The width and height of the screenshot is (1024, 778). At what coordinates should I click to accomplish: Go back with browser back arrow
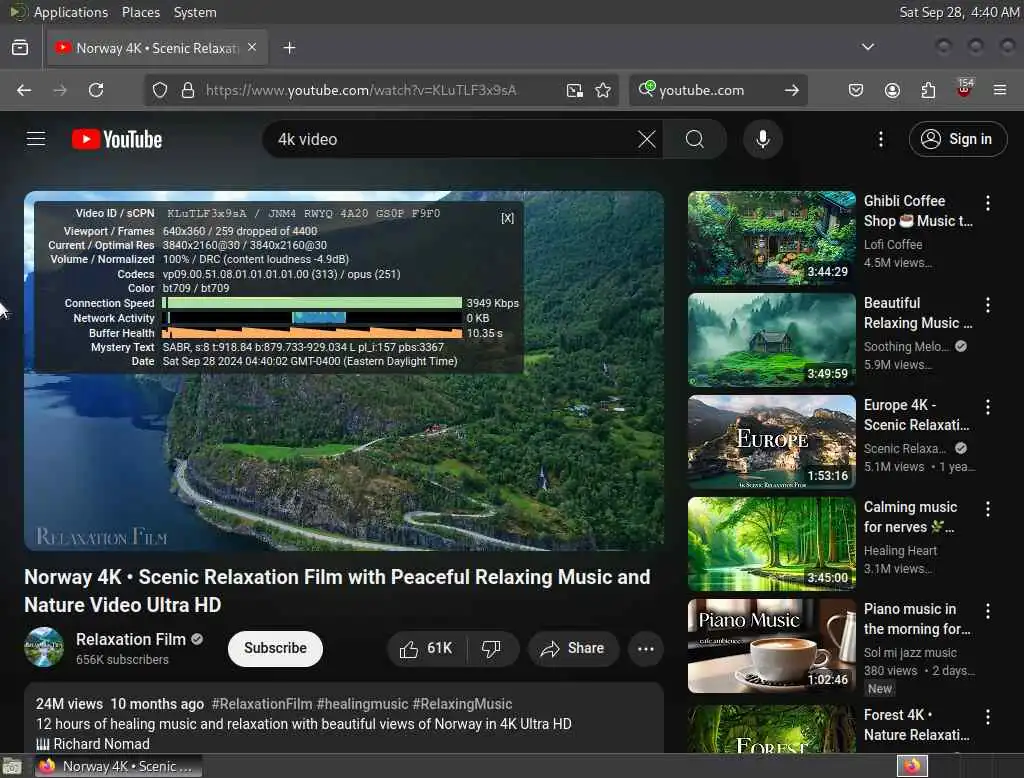(x=24, y=90)
